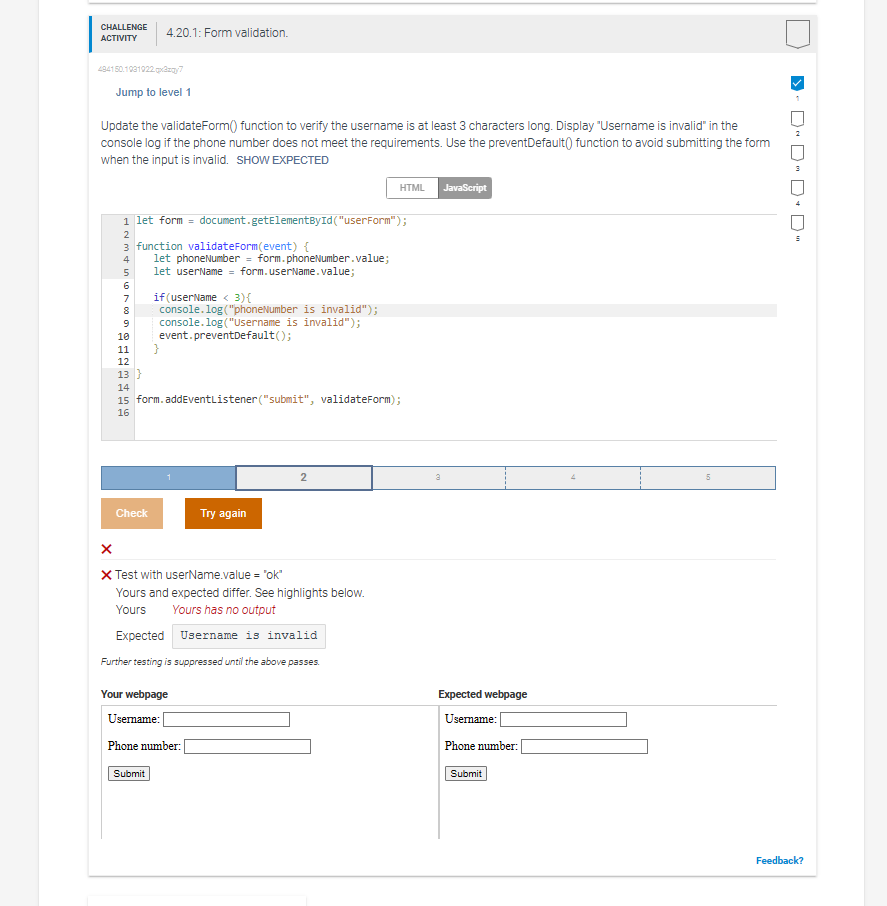Click the Username input in Your webpage

[226, 718]
